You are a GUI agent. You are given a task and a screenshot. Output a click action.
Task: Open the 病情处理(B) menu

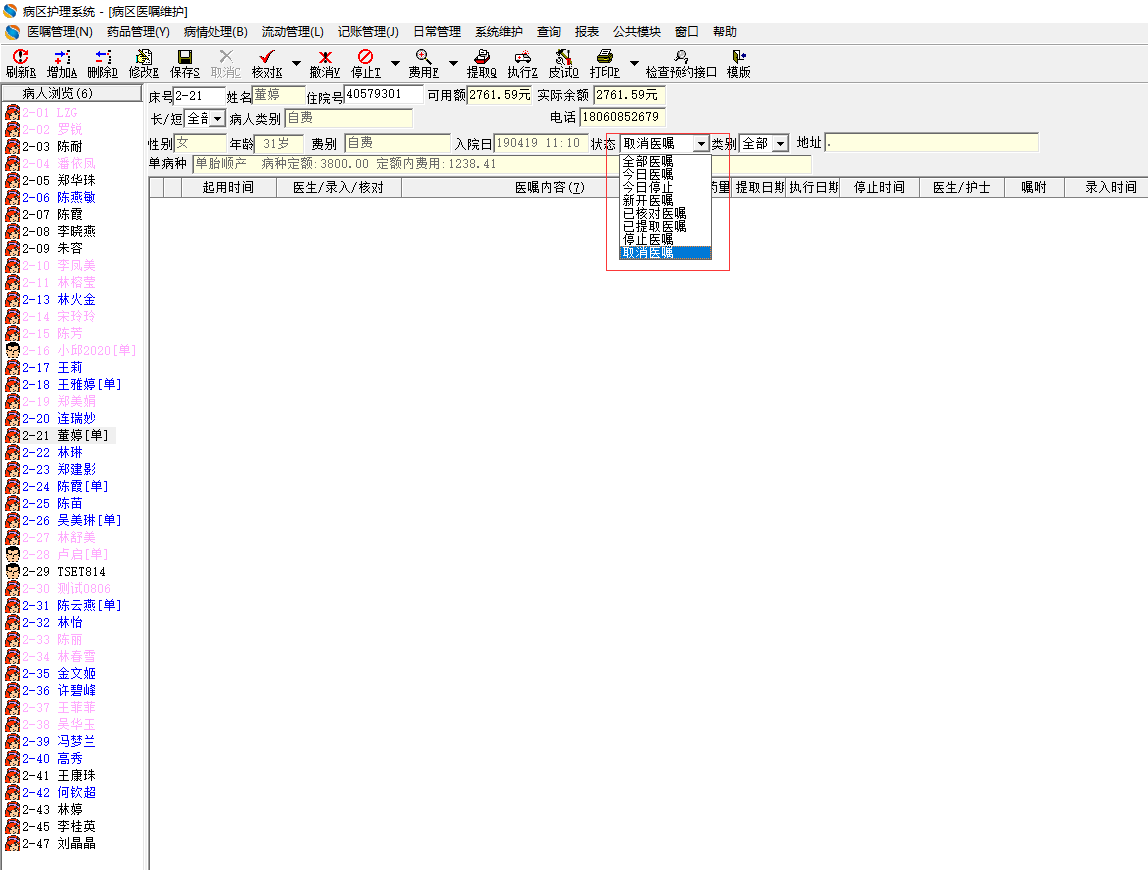[x=216, y=32]
